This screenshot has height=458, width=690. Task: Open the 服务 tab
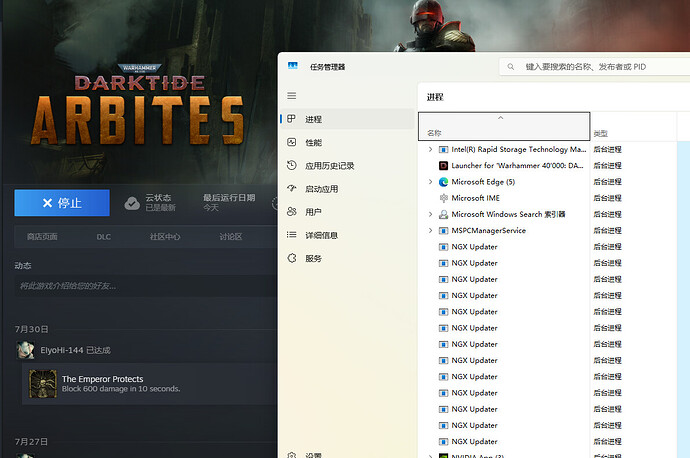[348, 258]
